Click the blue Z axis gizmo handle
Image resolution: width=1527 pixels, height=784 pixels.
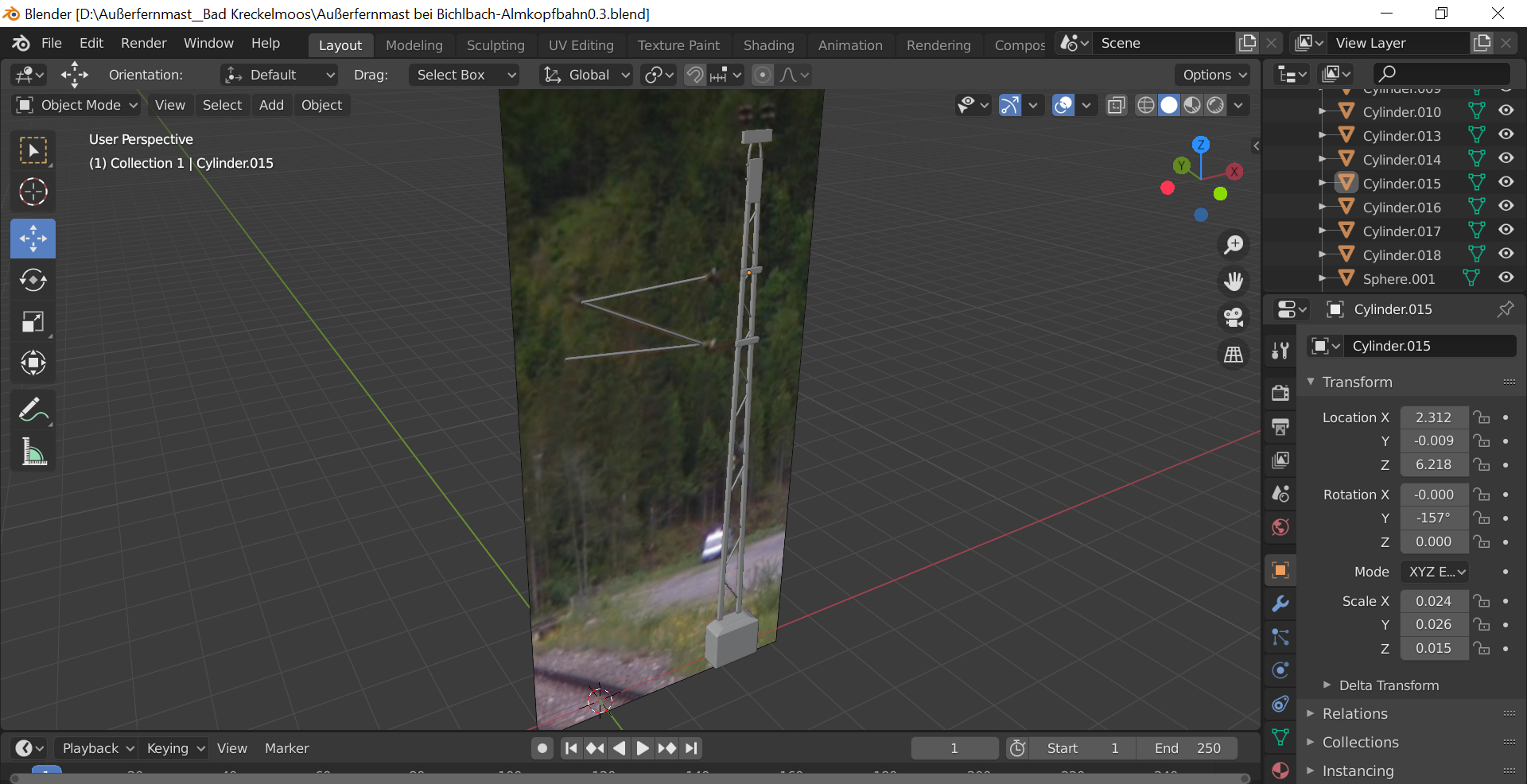(1201, 145)
